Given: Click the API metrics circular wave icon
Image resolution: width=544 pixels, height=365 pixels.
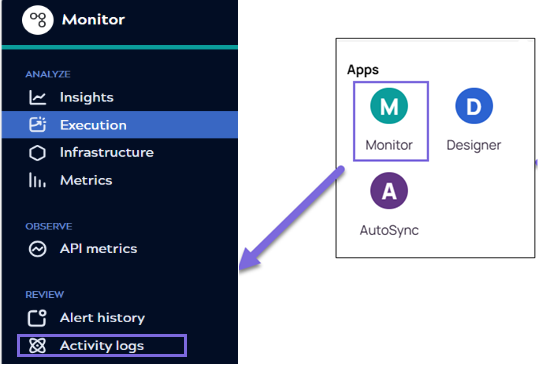Looking at the screenshot, I should (37, 249).
